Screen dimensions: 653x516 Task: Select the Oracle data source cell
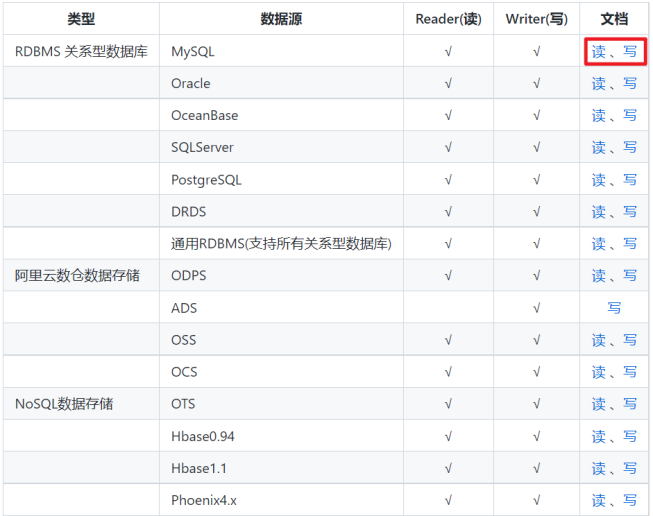pyautogui.click(x=281, y=84)
